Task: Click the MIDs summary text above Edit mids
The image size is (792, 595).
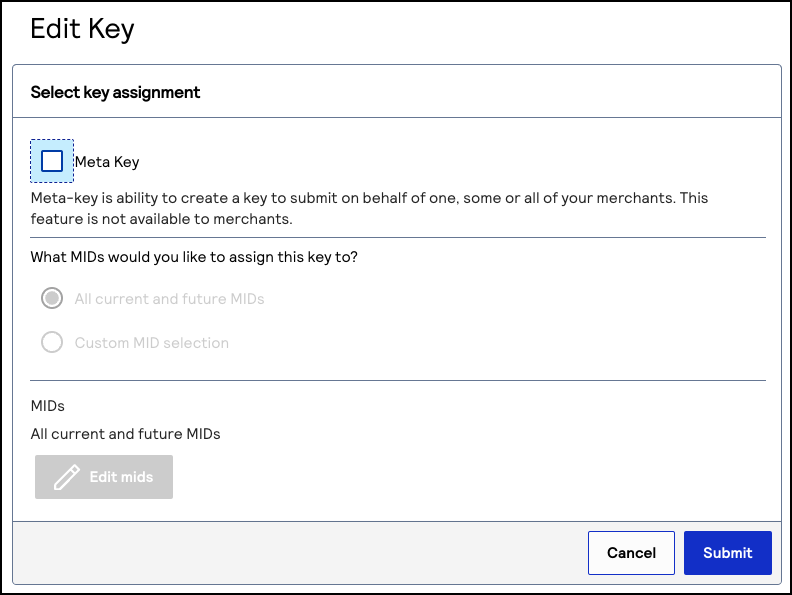Action: click(x=126, y=434)
